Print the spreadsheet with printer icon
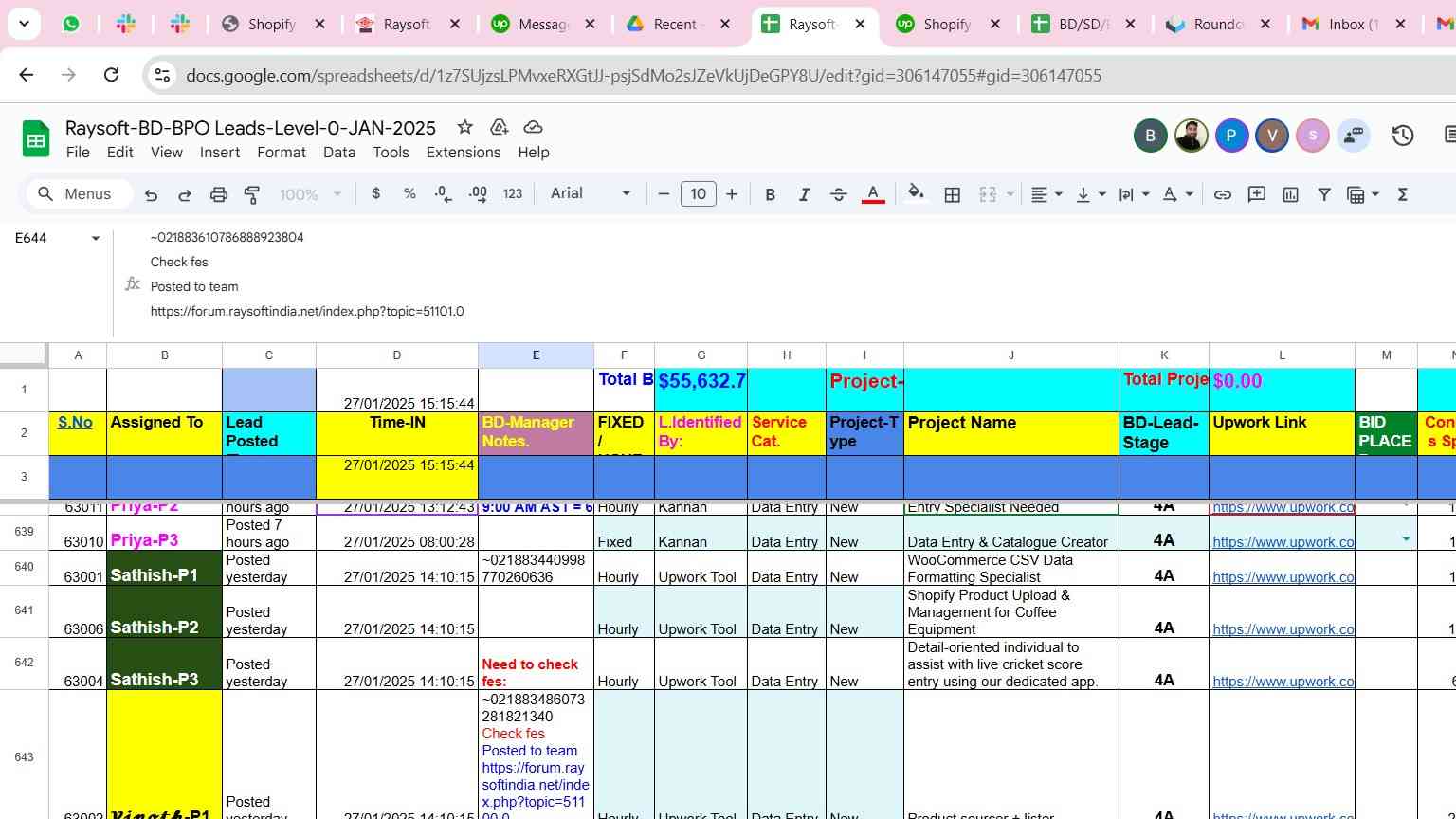Image resolution: width=1456 pixels, height=819 pixels. coord(219,194)
